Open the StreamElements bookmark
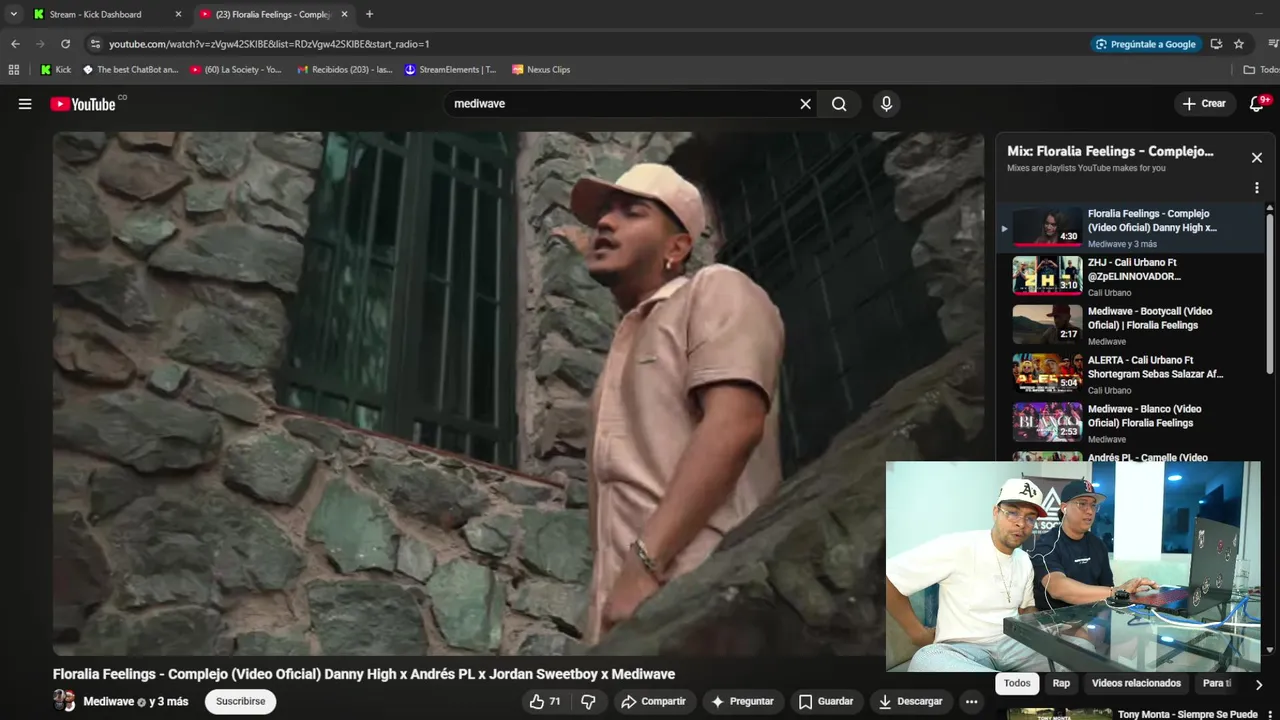Viewport: 1280px width, 720px height. pyautogui.click(x=450, y=70)
